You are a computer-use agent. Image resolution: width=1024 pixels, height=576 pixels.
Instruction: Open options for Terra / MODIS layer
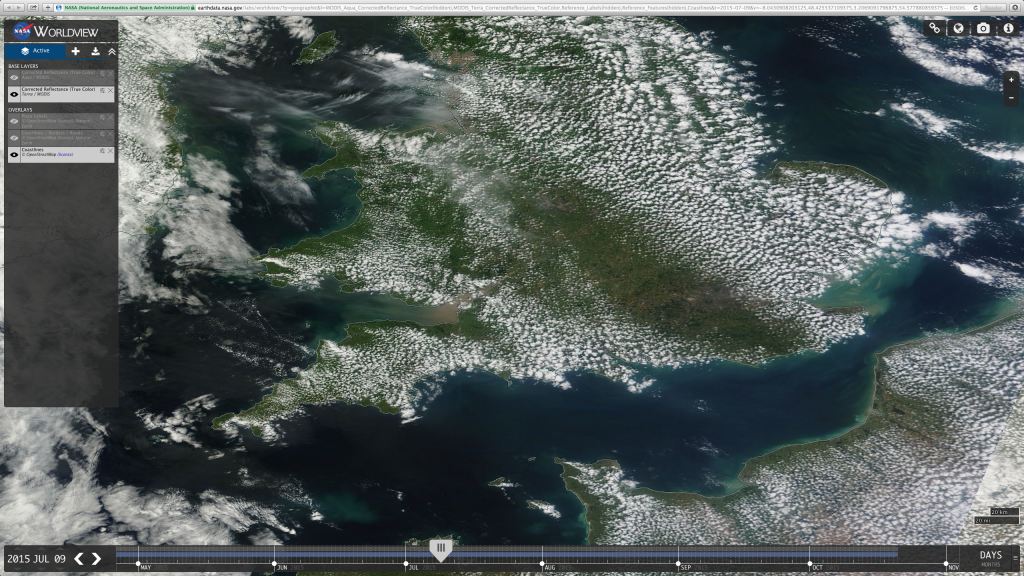[103, 91]
